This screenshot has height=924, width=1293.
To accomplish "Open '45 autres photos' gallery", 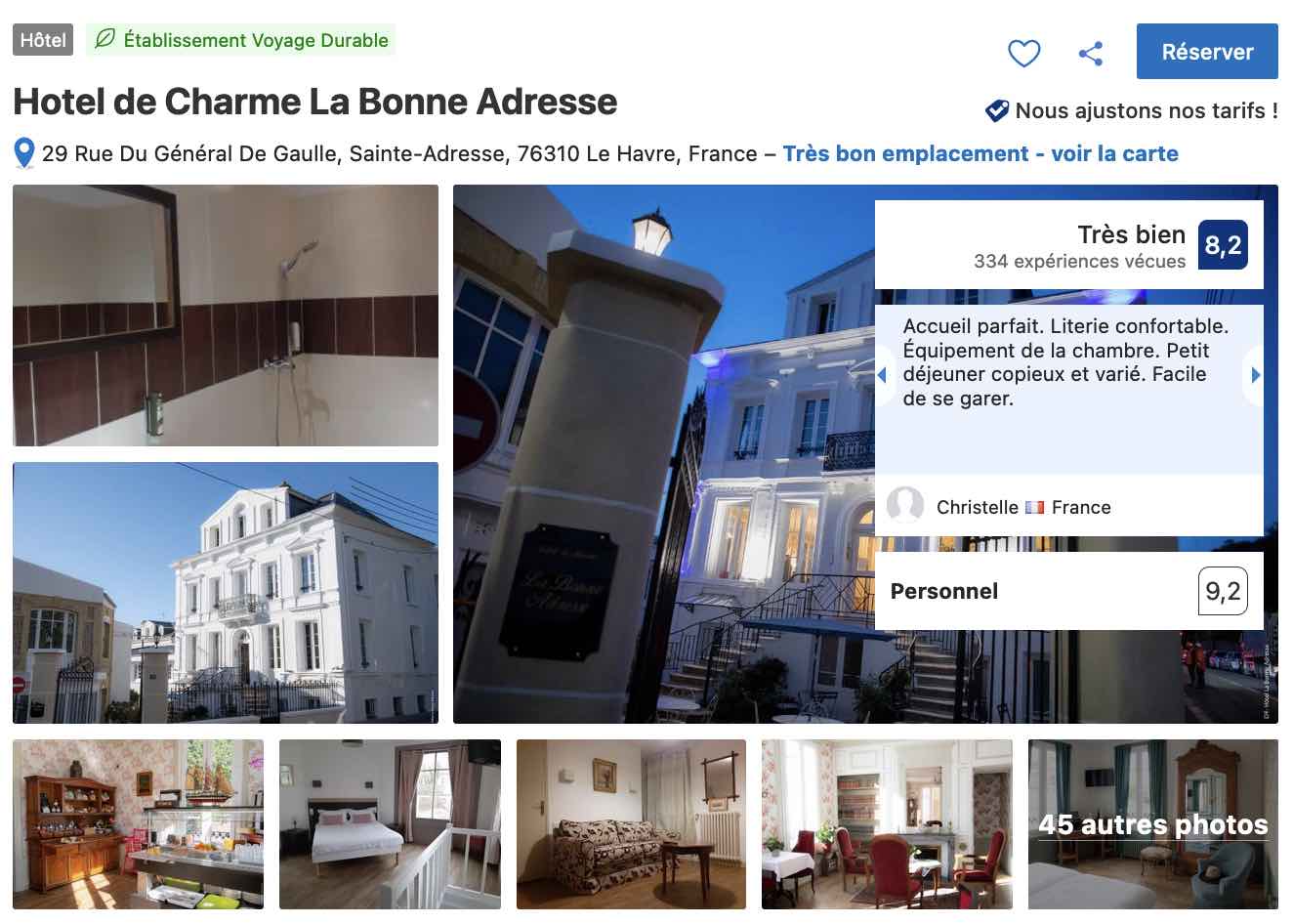I will tap(1153, 824).
